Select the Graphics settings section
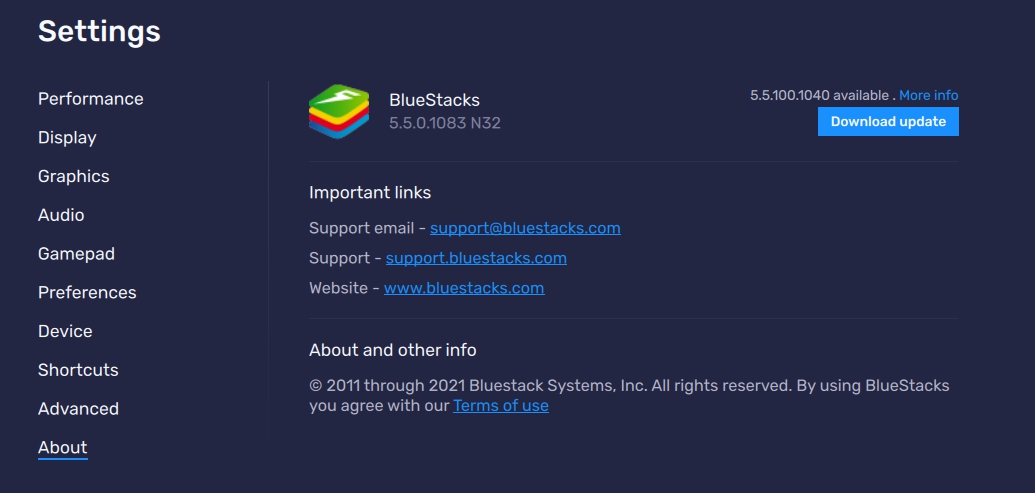Viewport: 1035px width, 493px height. [x=74, y=176]
